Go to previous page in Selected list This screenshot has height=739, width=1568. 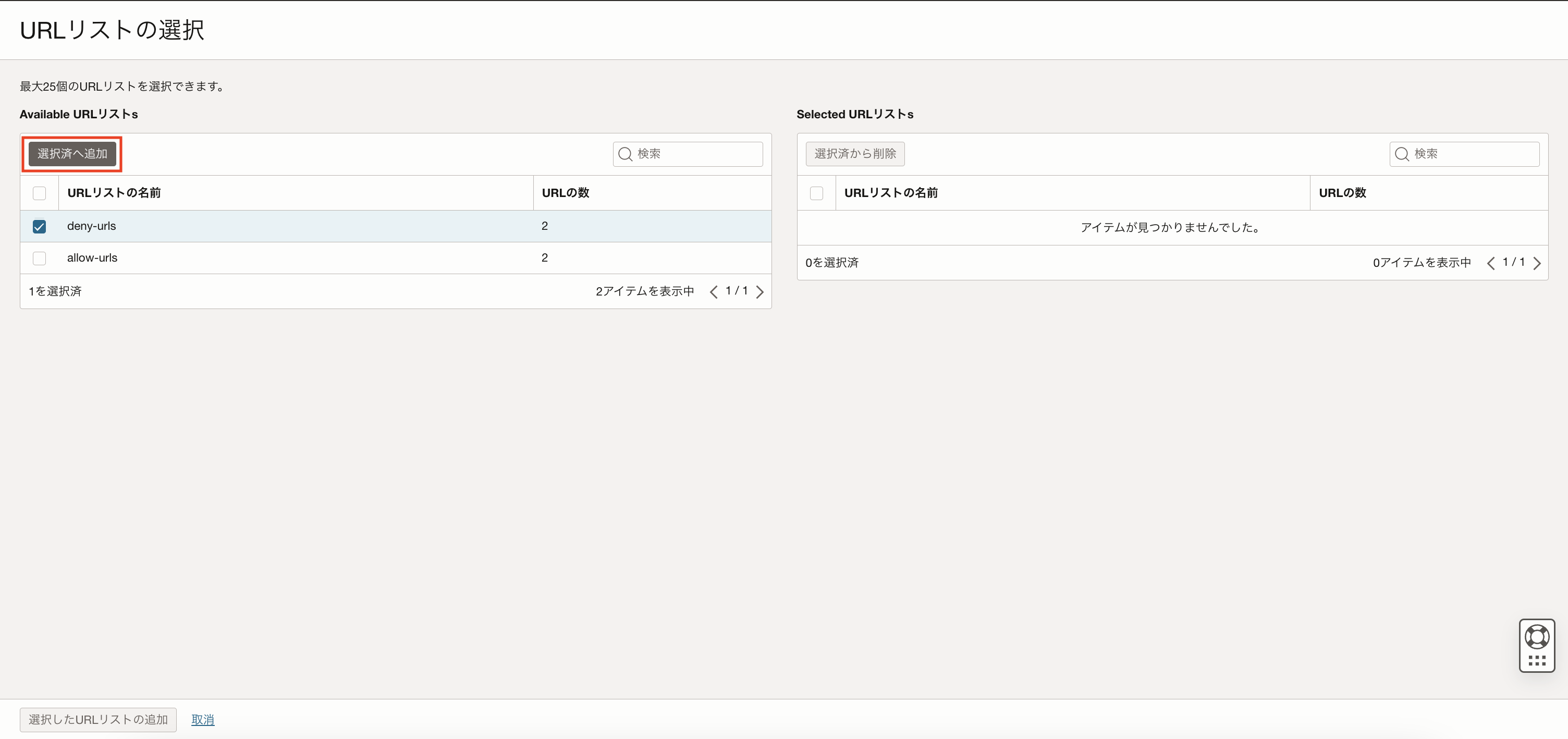point(1491,263)
